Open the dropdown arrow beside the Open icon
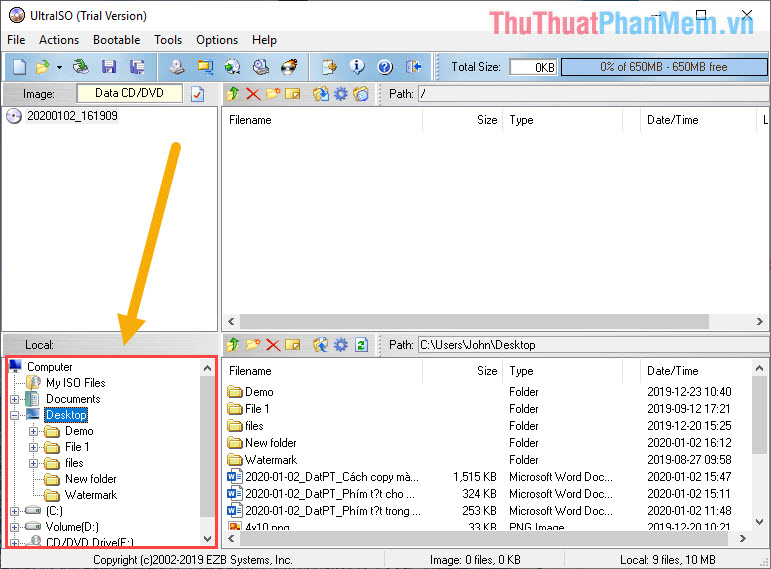 coord(59,67)
